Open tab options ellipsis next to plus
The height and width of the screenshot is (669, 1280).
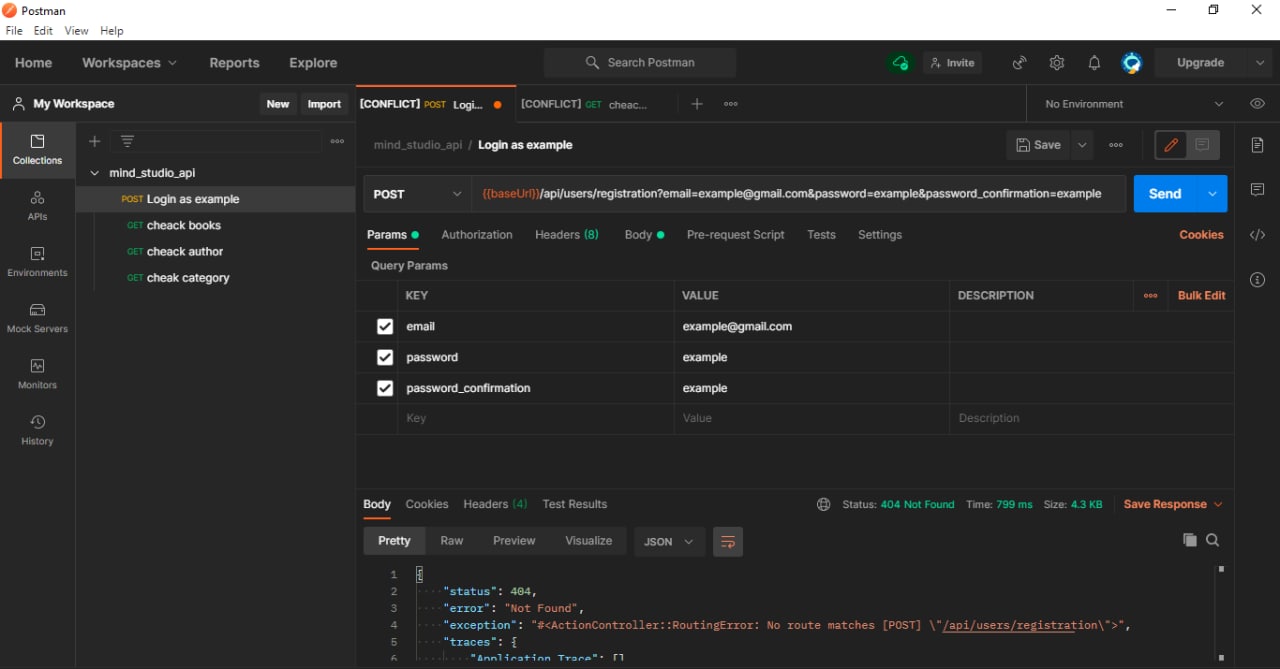(731, 104)
